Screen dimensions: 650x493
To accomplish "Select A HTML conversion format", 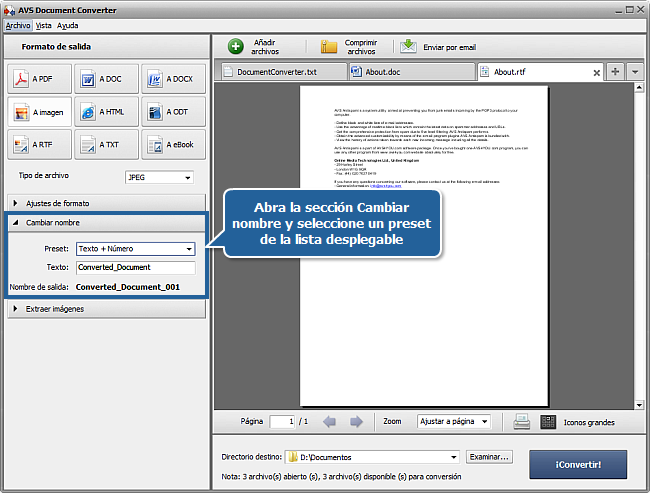I will coord(107,112).
